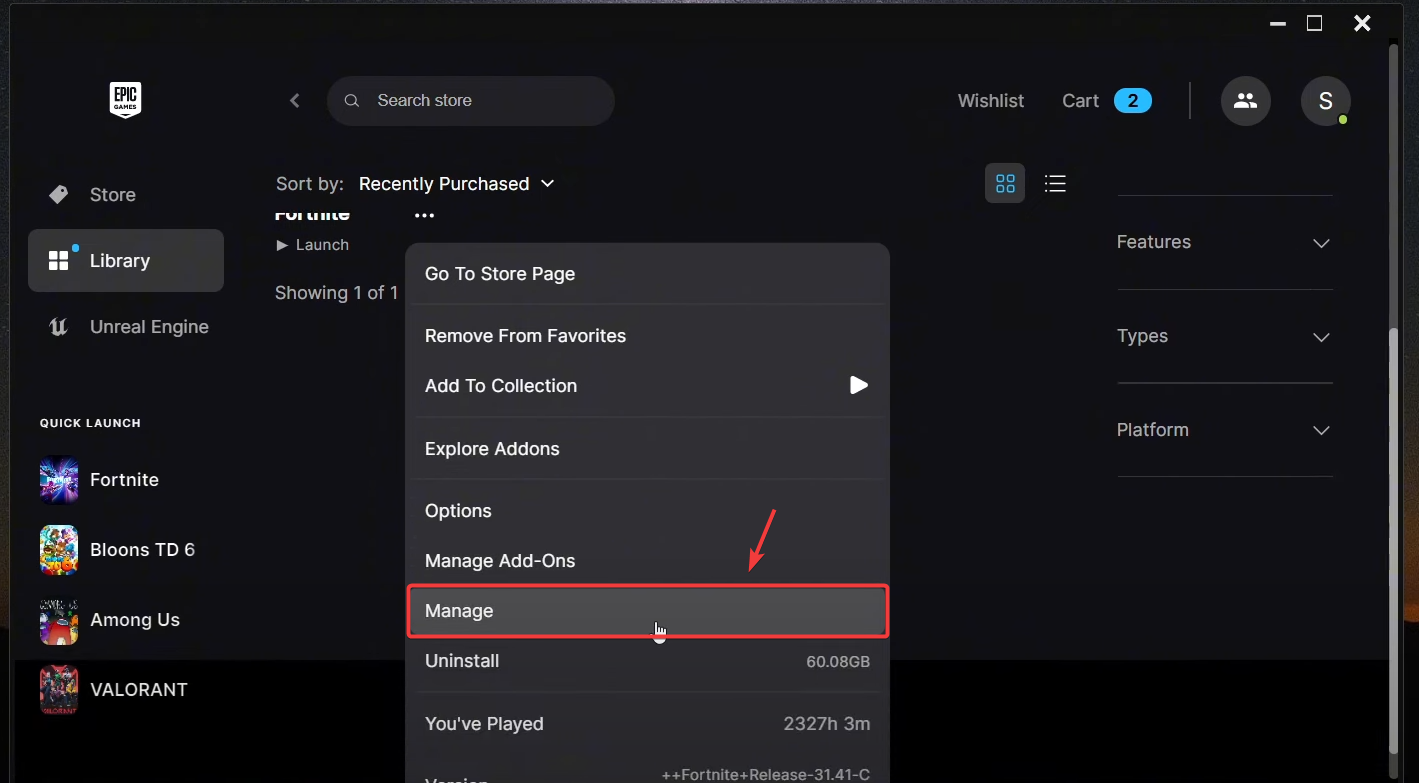Click Bloons TD 6 label in Quick Launch
Viewport: 1419px width, 783px height.
click(142, 550)
